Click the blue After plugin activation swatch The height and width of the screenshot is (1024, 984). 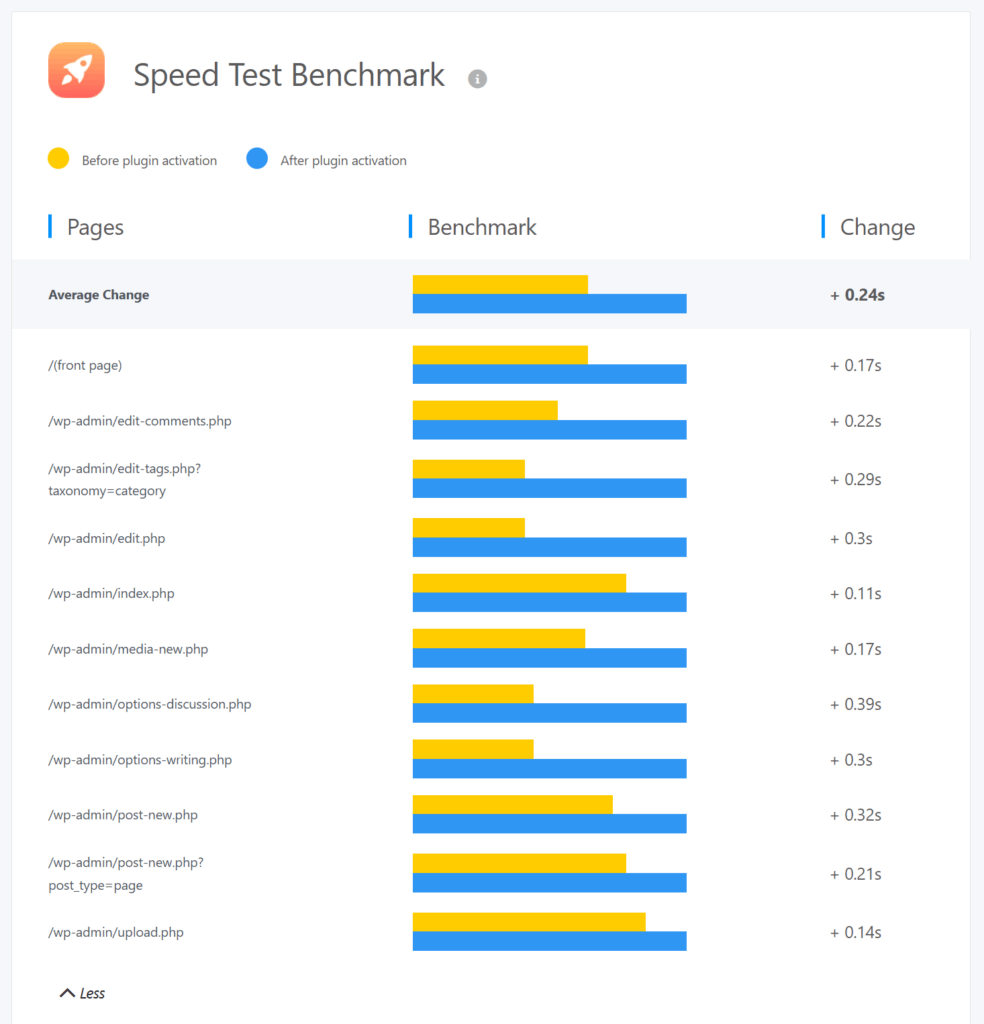[257, 159]
